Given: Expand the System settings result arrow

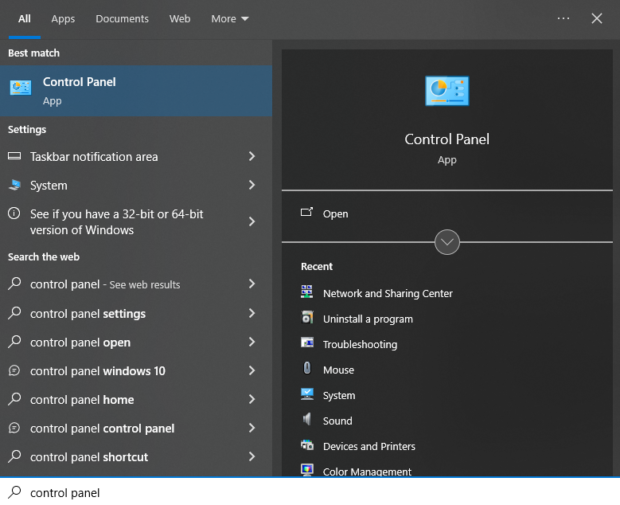Looking at the screenshot, I should [252, 185].
